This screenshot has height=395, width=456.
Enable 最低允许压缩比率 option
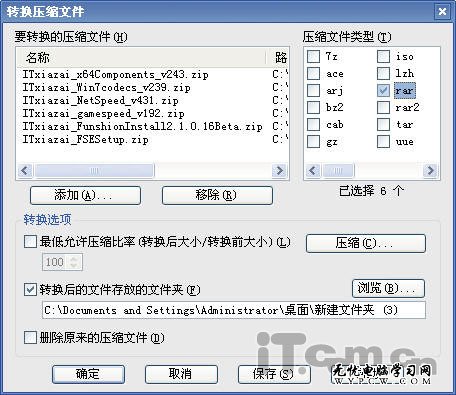pyautogui.click(x=30, y=242)
